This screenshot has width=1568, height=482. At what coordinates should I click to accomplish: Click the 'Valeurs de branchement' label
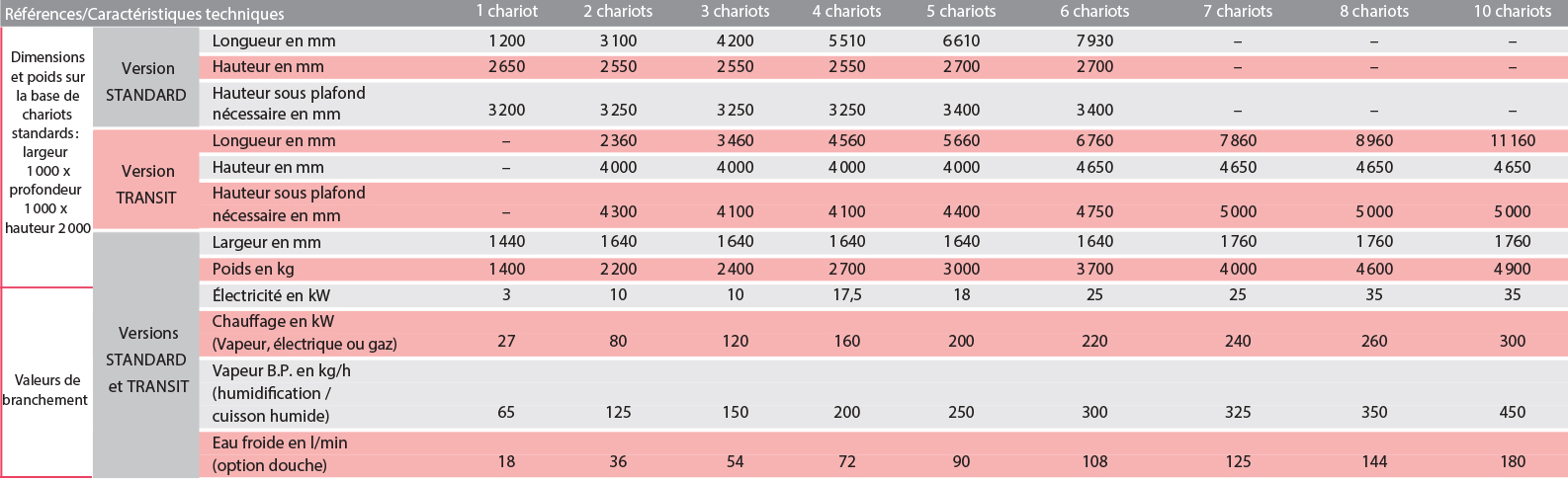pos(46,389)
